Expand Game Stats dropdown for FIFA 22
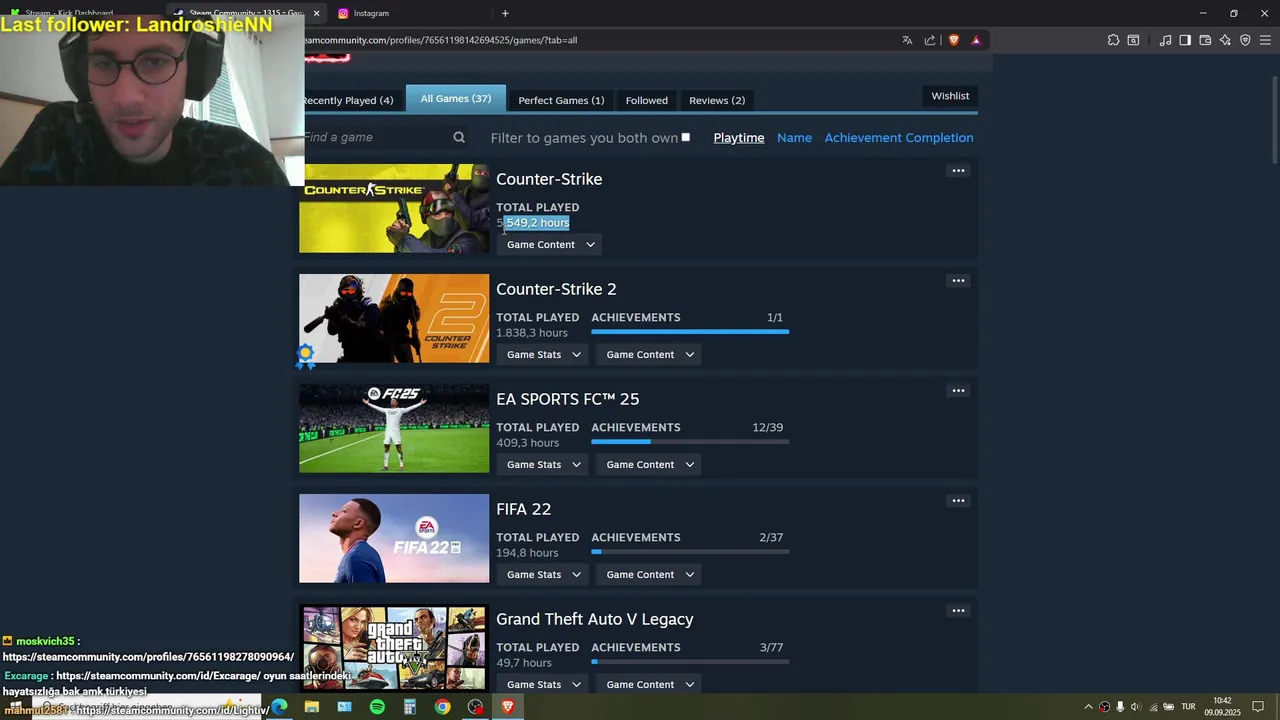Viewport: 1280px width, 720px height. tap(543, 574)
